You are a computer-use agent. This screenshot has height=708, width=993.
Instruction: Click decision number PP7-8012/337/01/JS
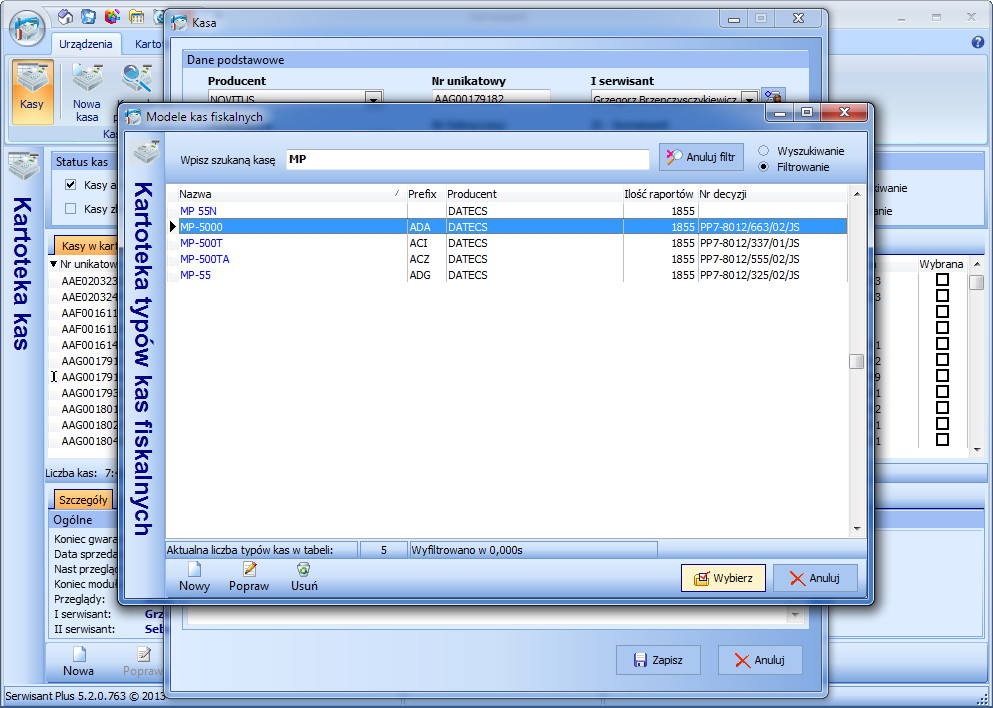(x=749, y=243)
